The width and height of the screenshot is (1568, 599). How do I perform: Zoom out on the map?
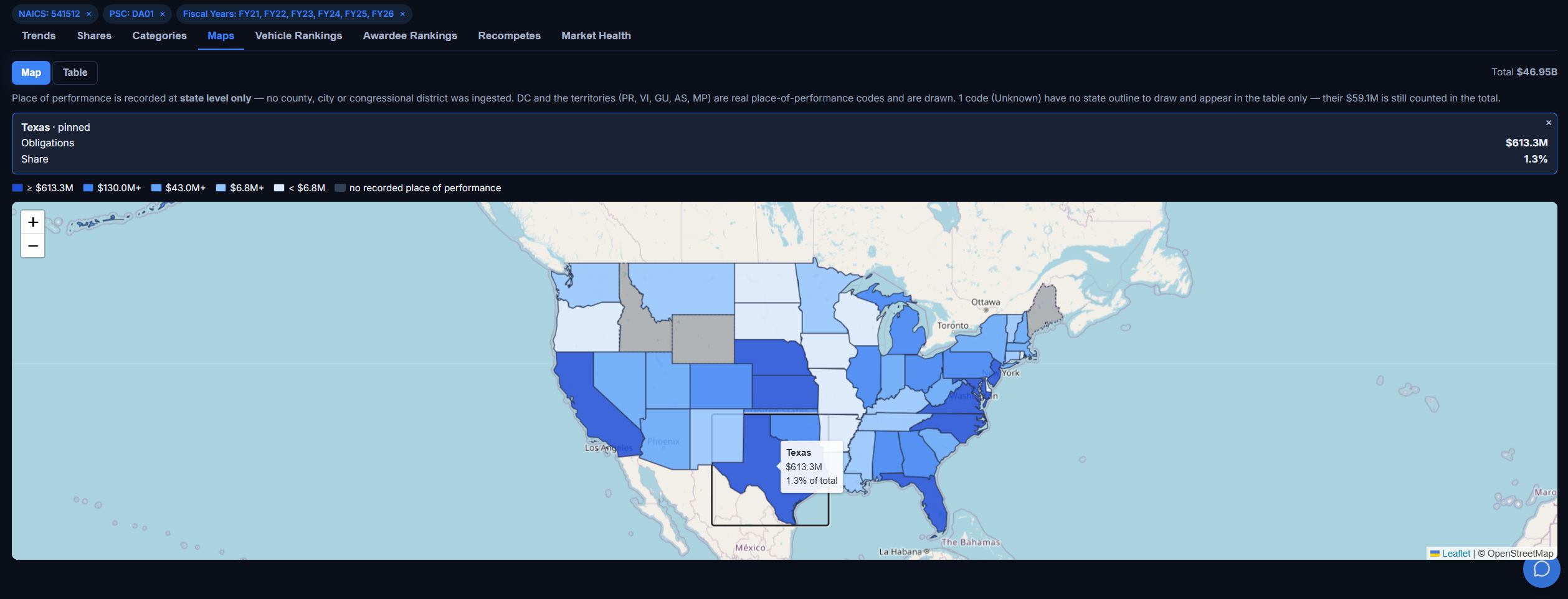33,246
